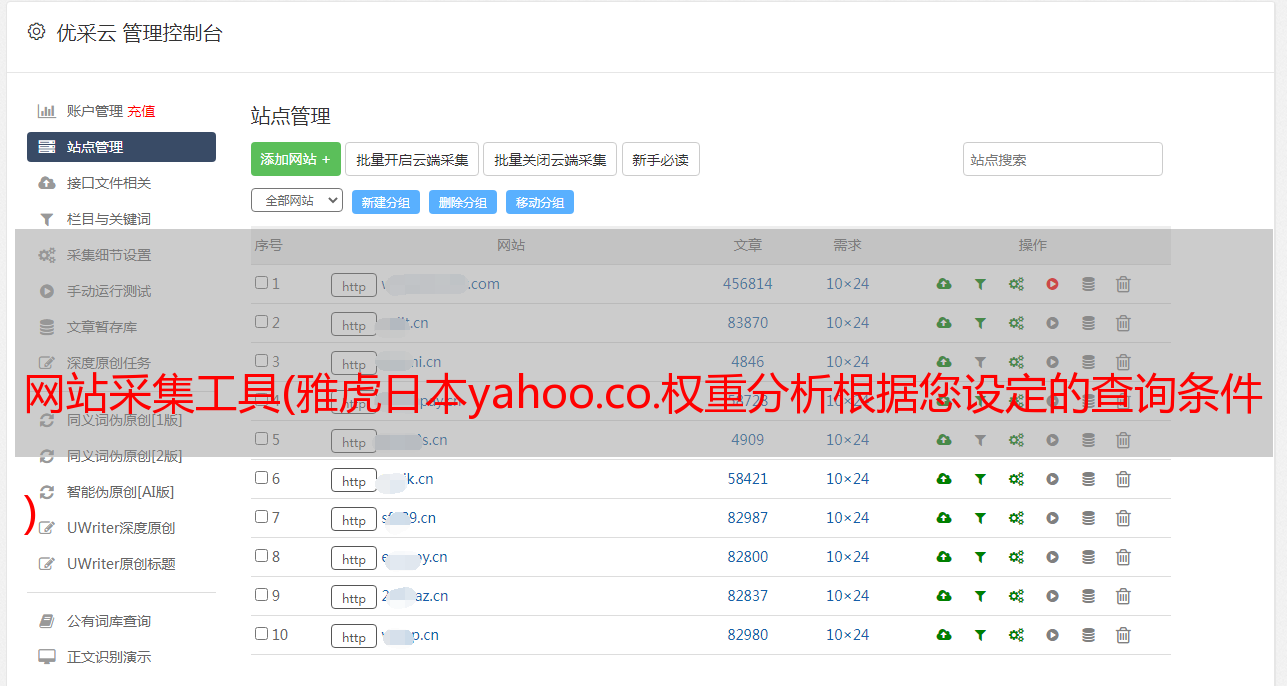Click the cloud upload icon in row 6
The image size is (1287, 686).
point(944,479)
